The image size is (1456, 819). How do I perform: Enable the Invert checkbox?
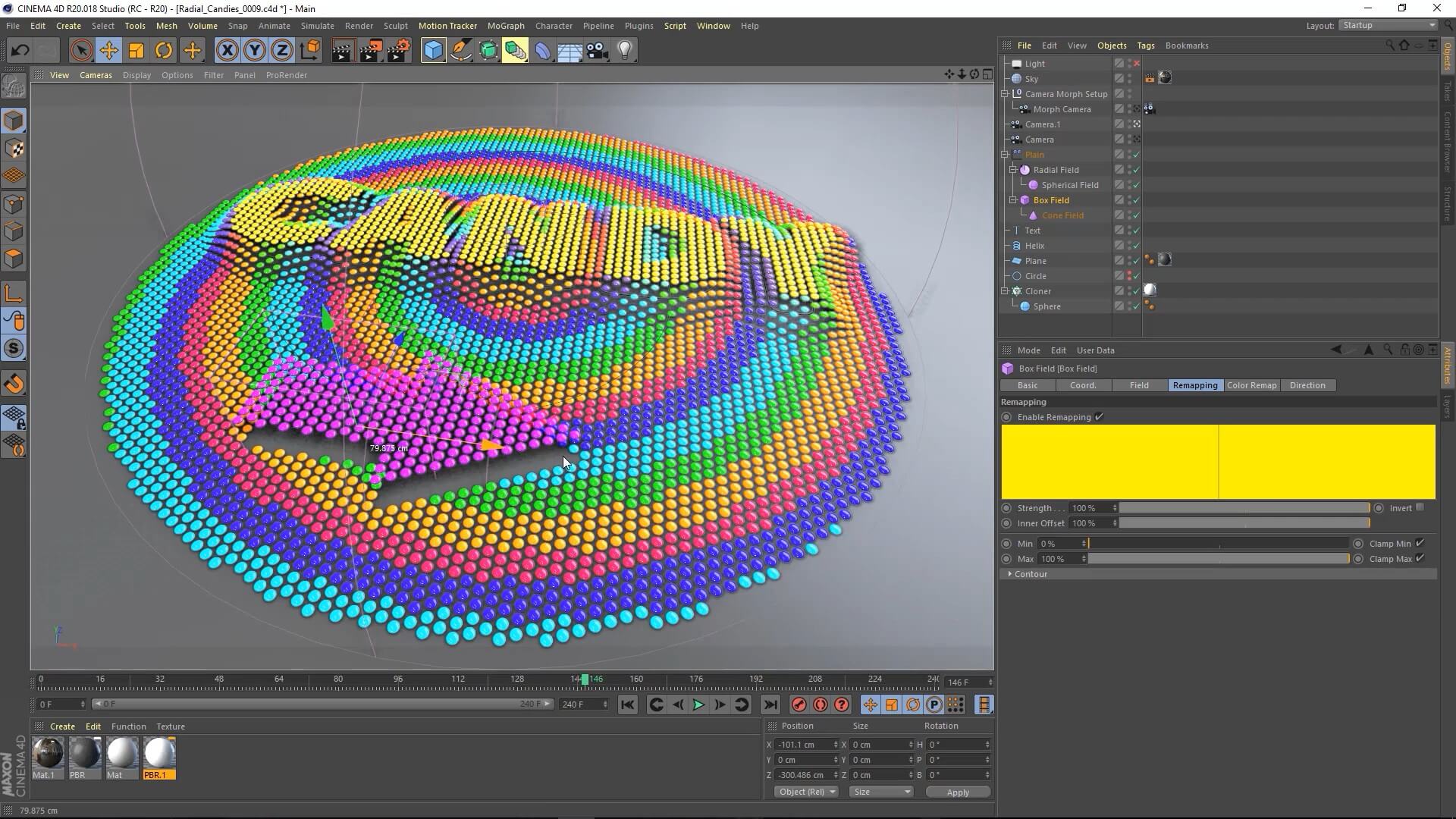click(x=1420, y=508)
